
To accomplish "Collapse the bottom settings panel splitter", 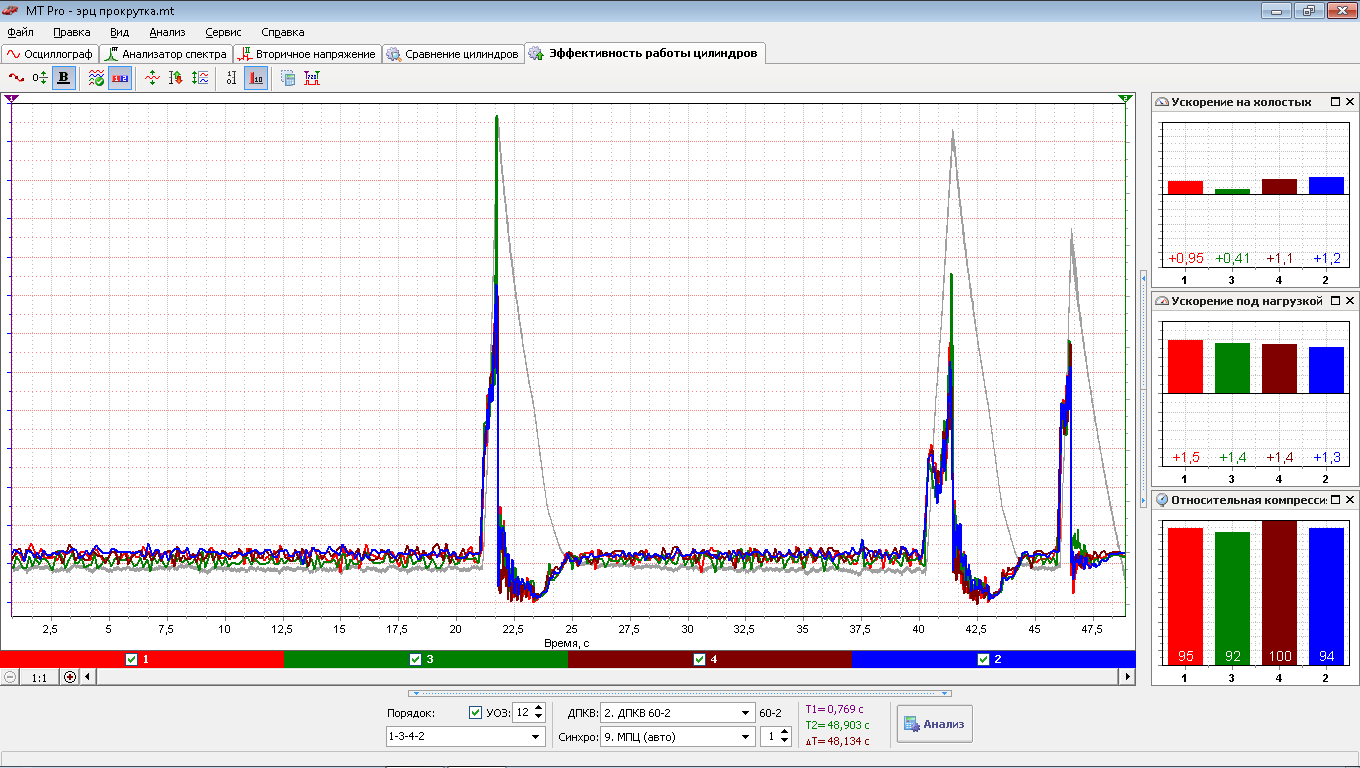I will pyautogui.click(x=680, y=692).
